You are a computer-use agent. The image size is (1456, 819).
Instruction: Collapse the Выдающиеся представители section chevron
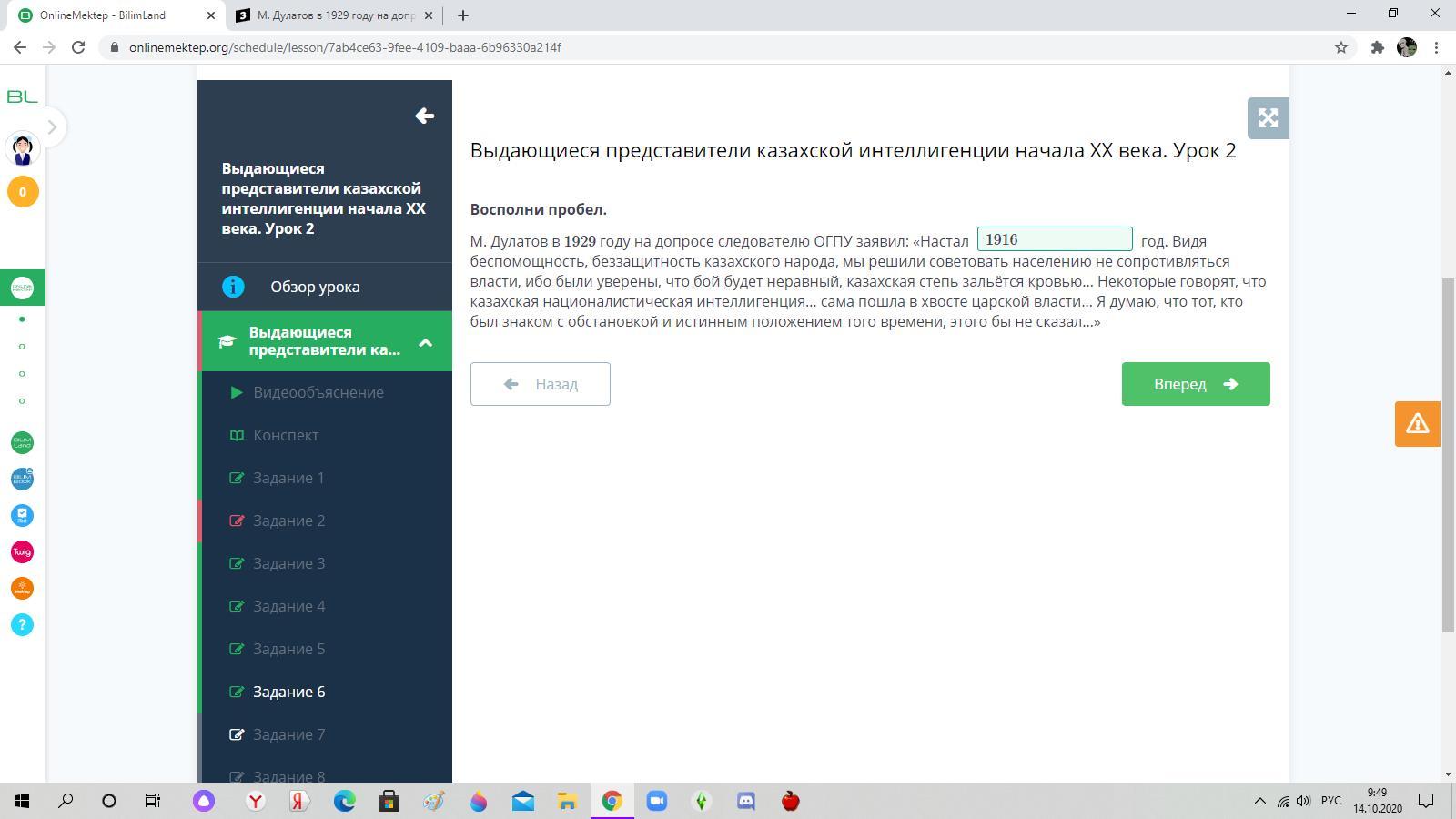point(425,342)
